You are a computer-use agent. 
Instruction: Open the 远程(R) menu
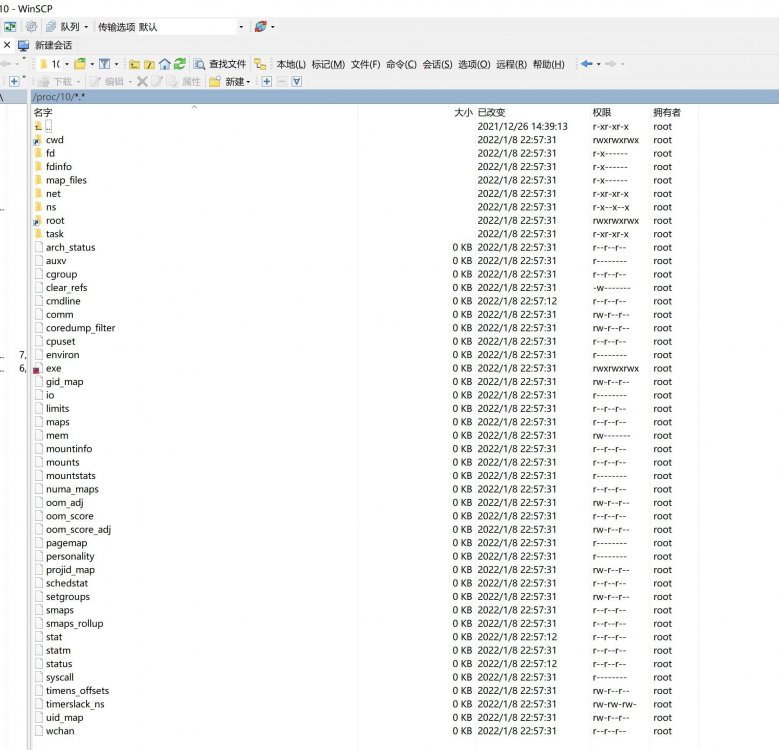click(x=512, y=65)
